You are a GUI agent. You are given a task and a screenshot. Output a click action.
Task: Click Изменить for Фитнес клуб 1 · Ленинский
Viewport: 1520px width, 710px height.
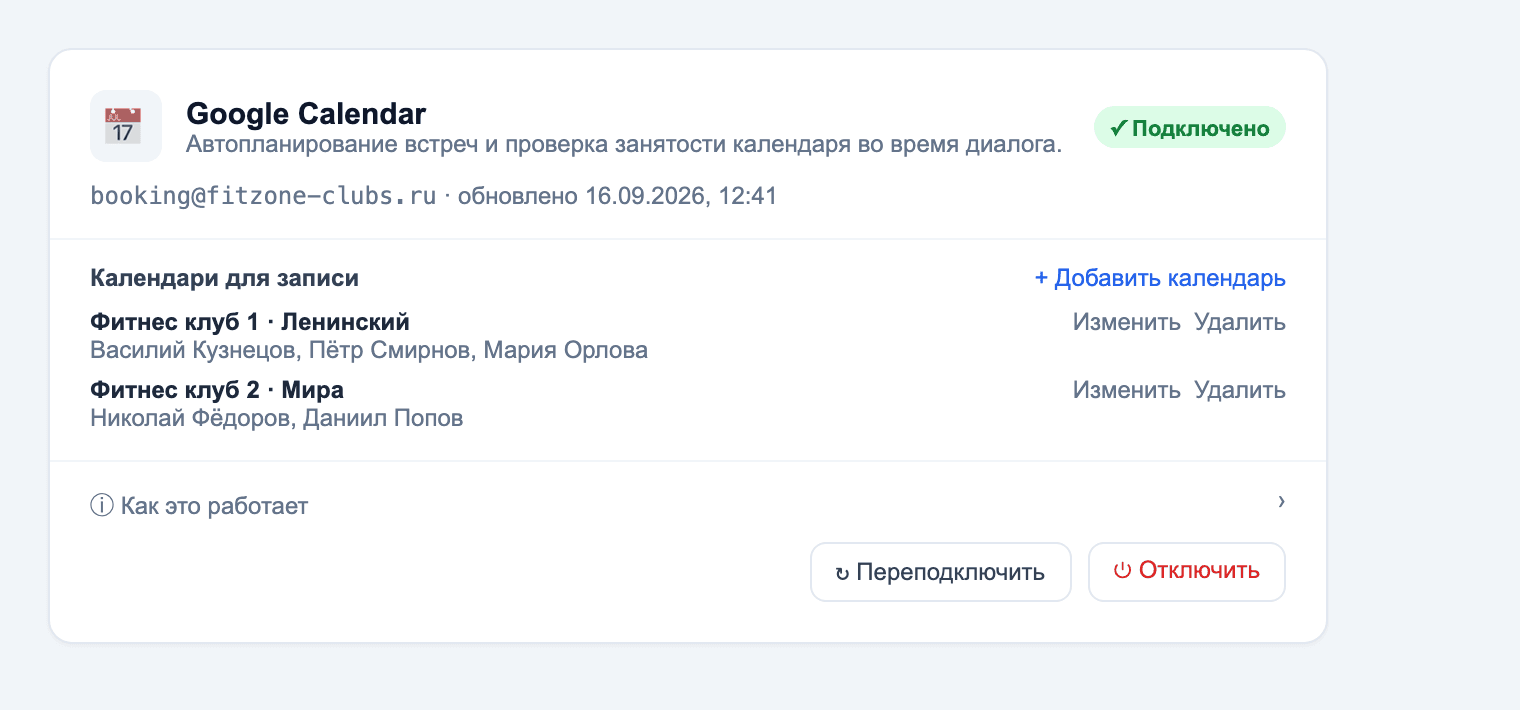coord(1127,322)
